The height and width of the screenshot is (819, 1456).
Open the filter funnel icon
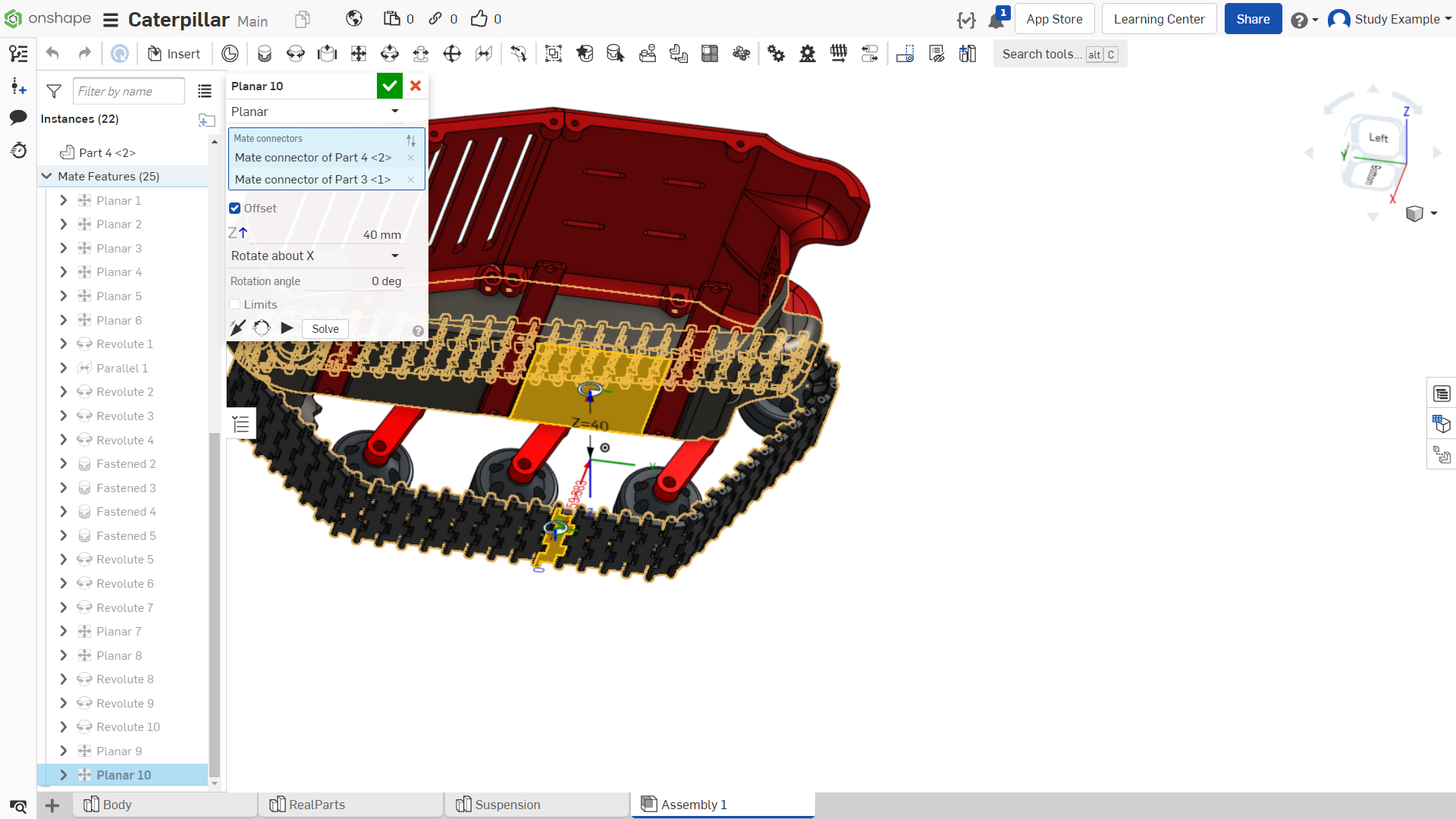(54, 92)
